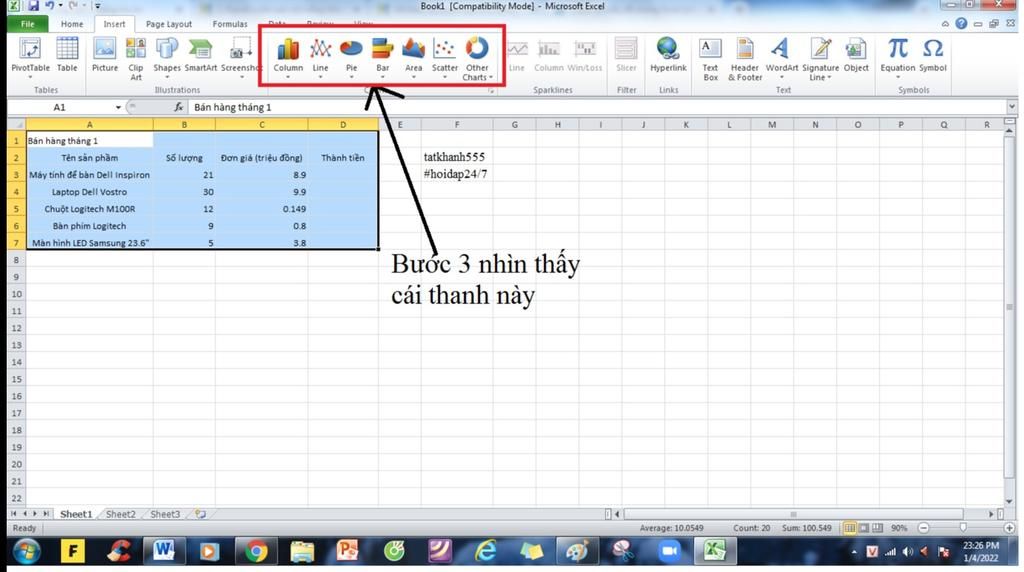Insert a Bar chart
The width and height of the screenshot is (1024, 572).
point(383,57)
